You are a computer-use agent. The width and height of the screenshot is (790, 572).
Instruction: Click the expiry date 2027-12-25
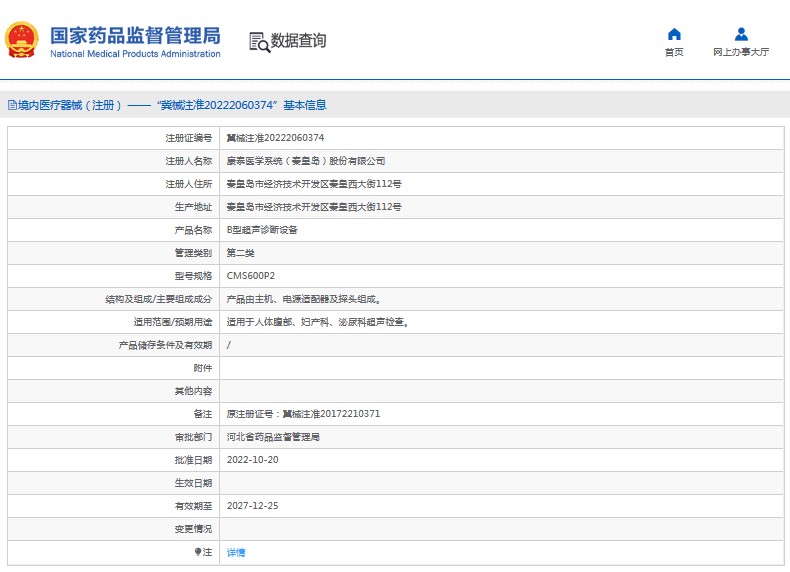[x=252, y=506]
